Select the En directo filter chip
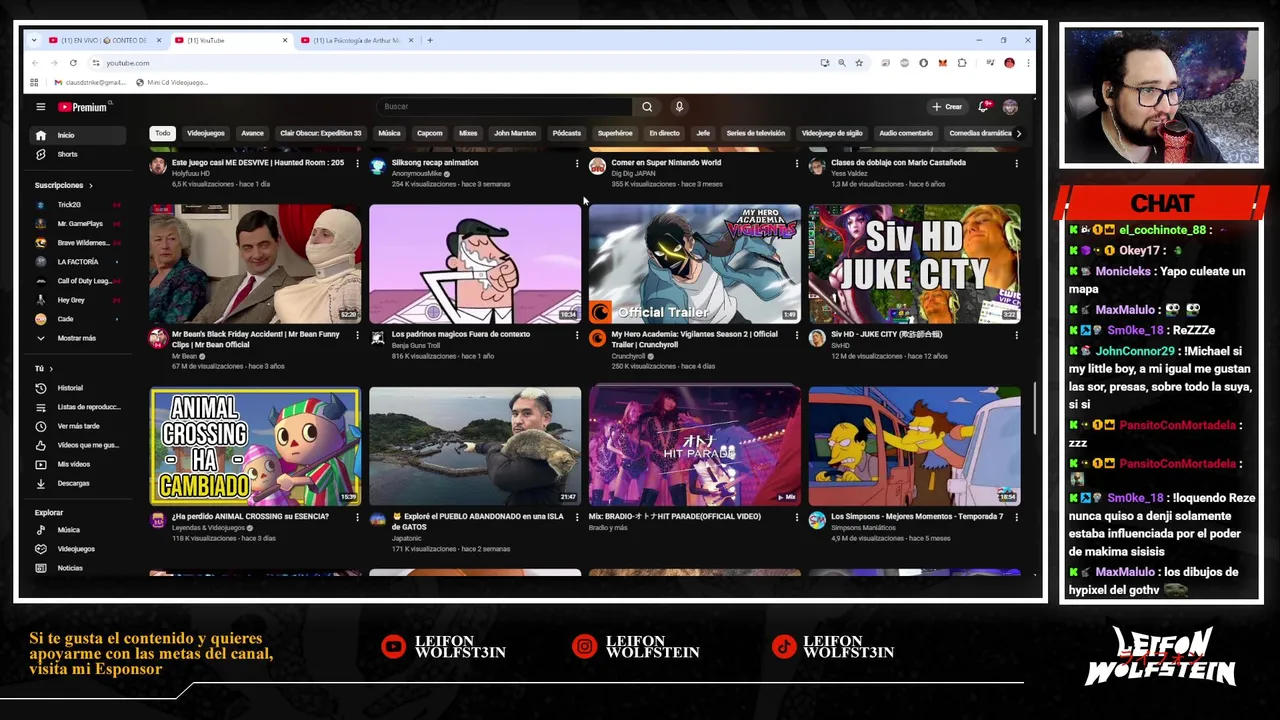The height and width of the screenshot is (720, 1280). tap(664, 133)
